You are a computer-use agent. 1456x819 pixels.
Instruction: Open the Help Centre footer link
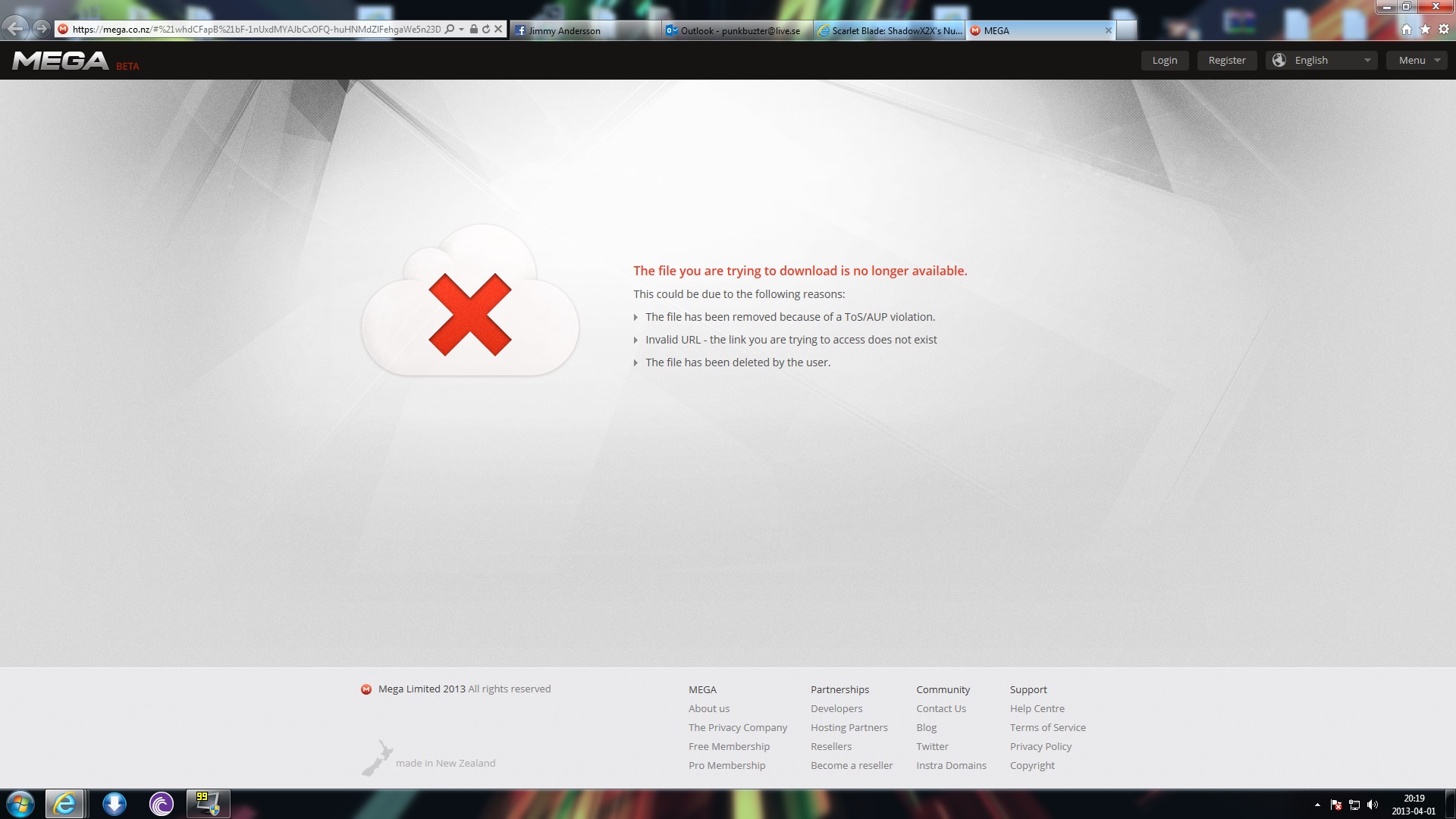[1037, 708]
